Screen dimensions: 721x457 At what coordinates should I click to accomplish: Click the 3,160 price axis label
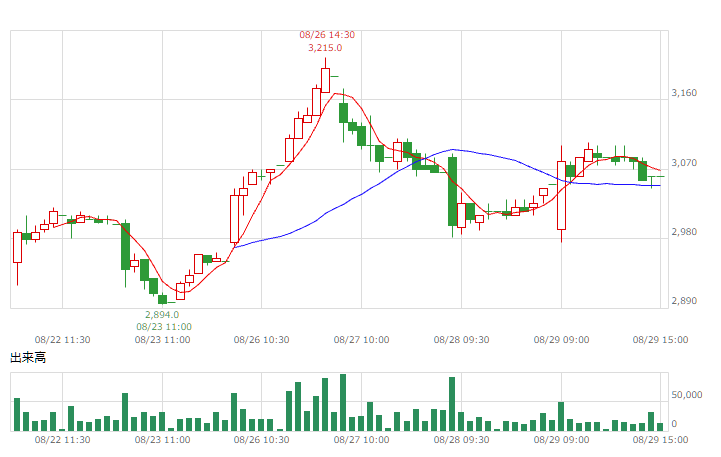(x=684, y=93)
